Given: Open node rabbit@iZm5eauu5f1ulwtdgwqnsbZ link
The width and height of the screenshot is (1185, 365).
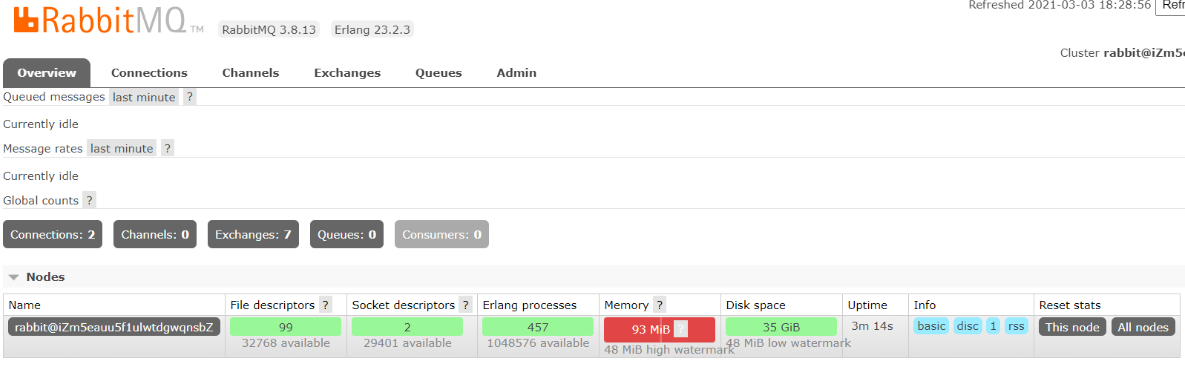Looking at the screenshot, I should click(x=115, y=327).
